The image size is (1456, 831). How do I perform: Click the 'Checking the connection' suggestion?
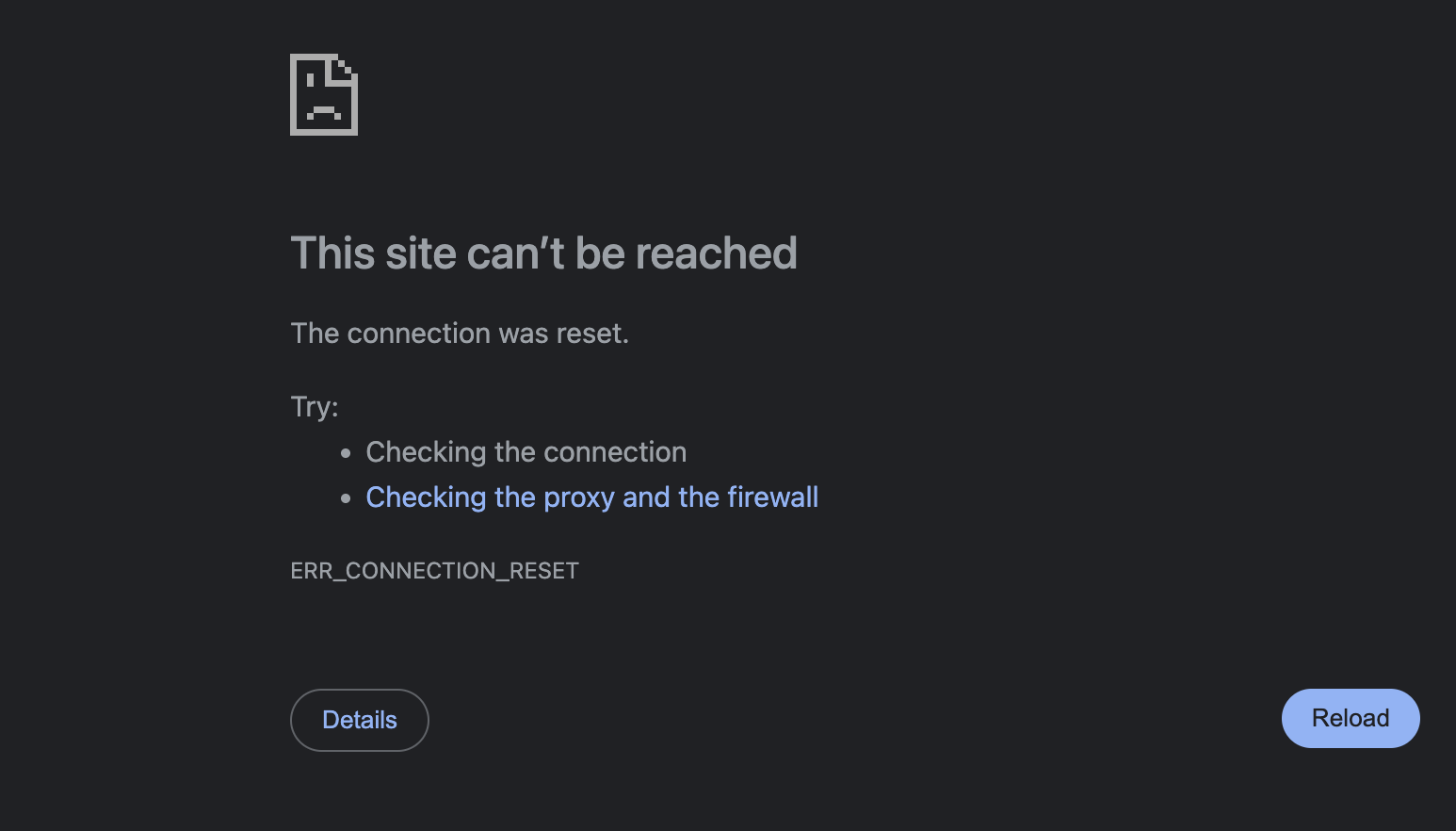526,452
